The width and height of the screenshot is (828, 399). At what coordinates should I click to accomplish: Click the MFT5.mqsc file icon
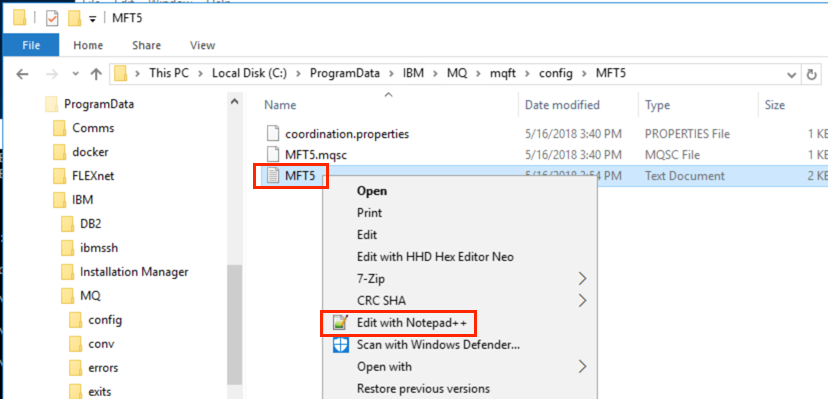(272, 155)
